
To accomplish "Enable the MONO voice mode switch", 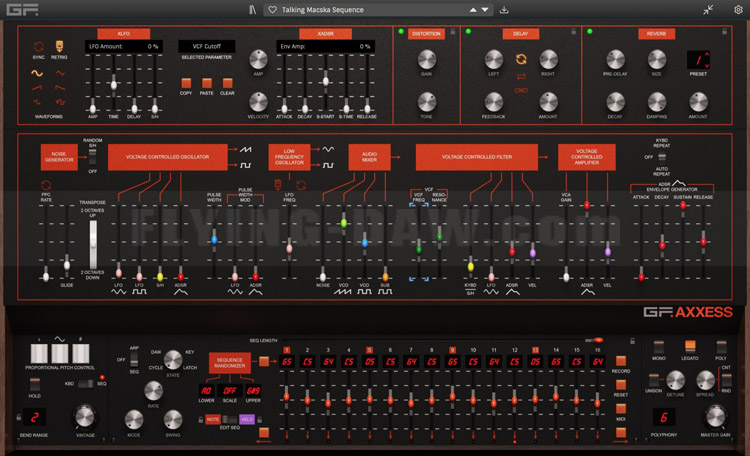I will (x=659, y=347).
